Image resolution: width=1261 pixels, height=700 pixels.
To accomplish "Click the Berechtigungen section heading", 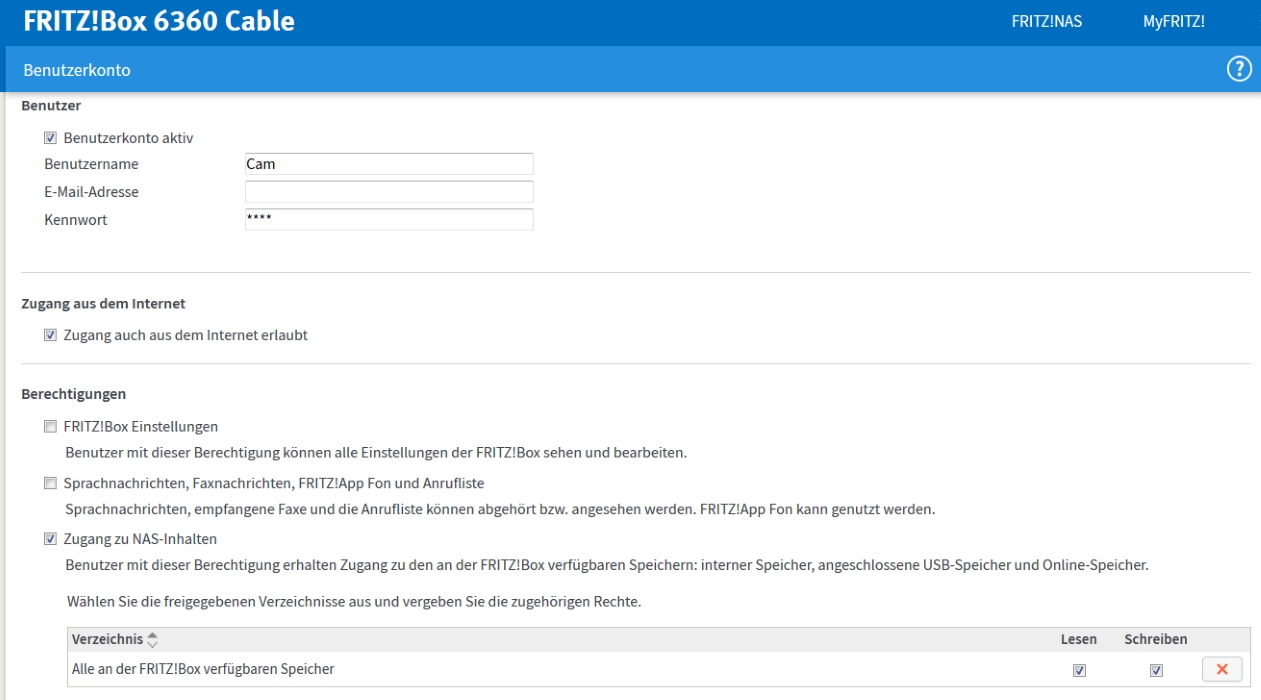I will tap(74, 394).
